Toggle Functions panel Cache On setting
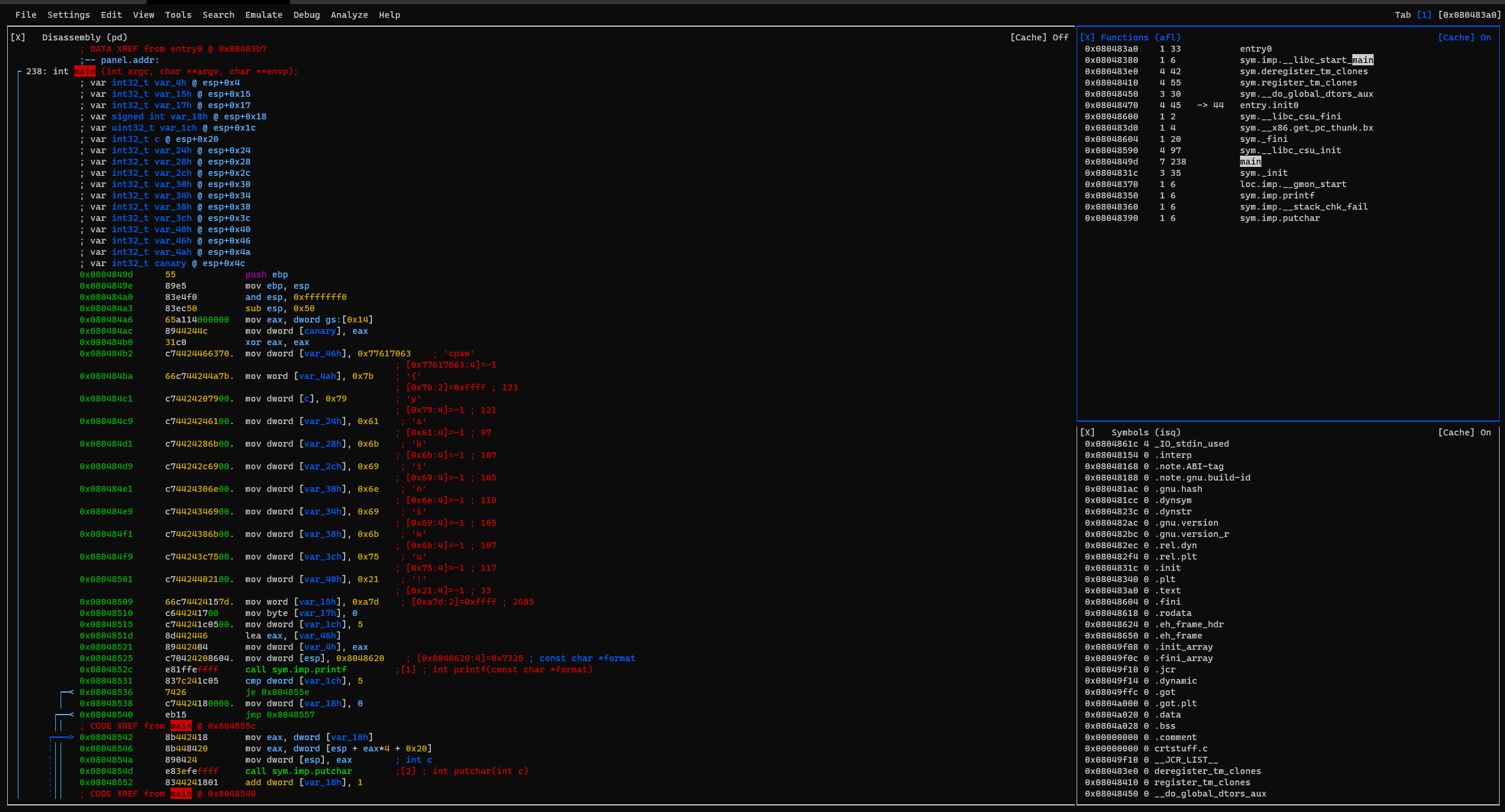1505x812 pixels. (x=1464, y=37)
